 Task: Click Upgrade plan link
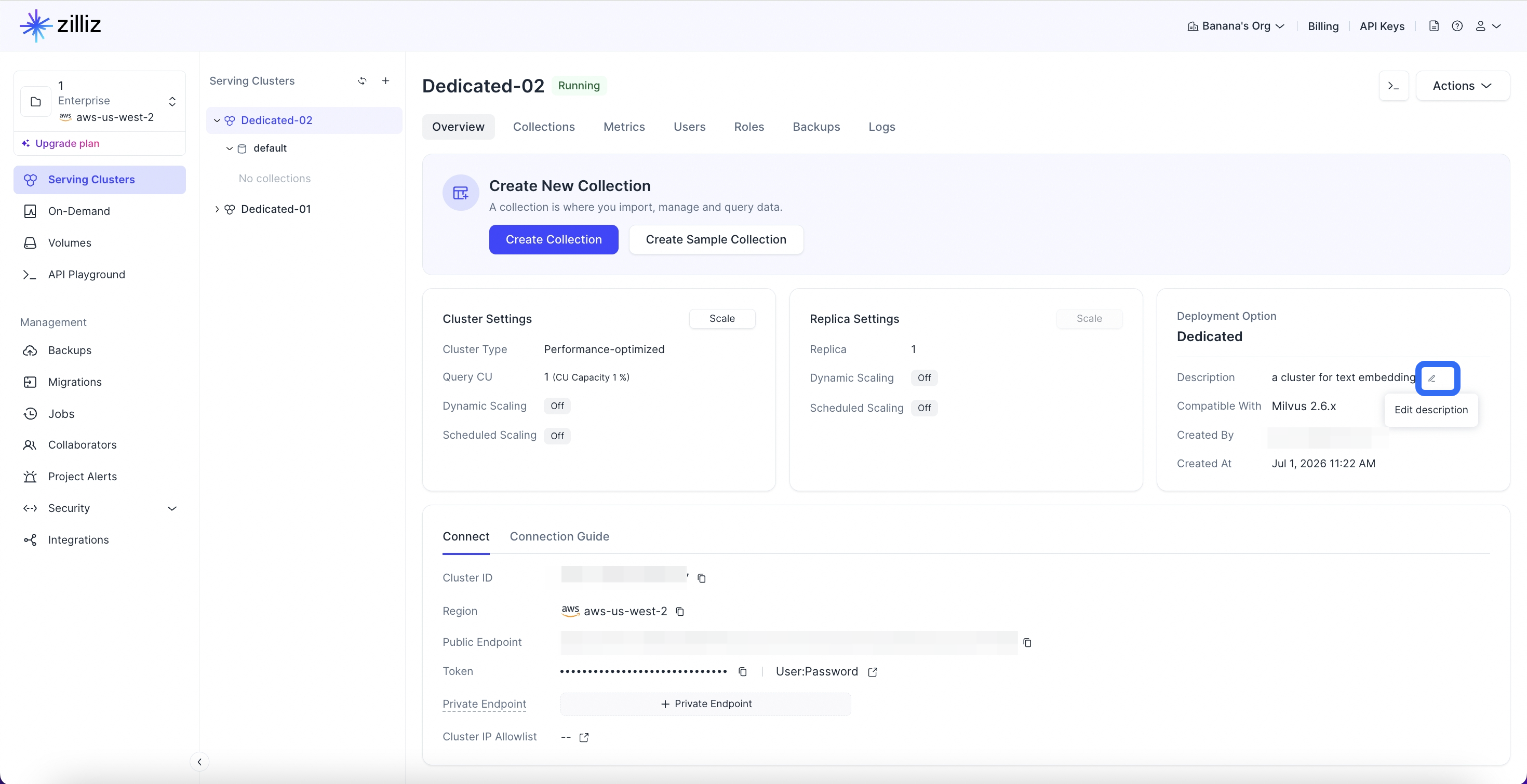(x=60, y=143)
